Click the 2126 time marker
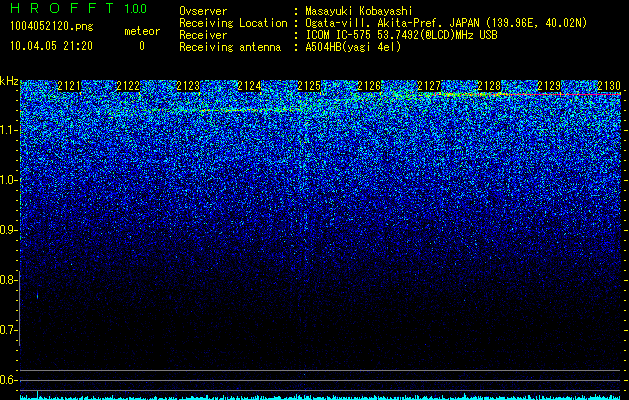 [369, 86]
